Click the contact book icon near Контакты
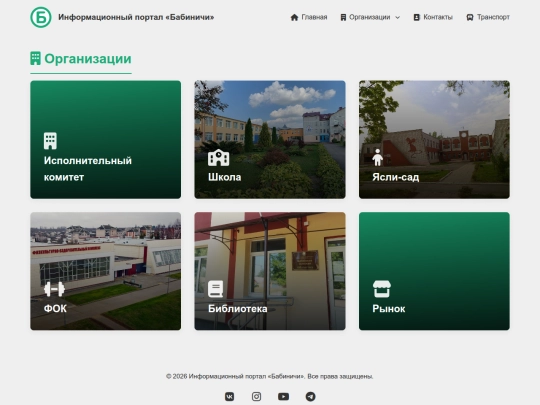The height and width of the screenshot is (405, 540). [x=416, y=17]
